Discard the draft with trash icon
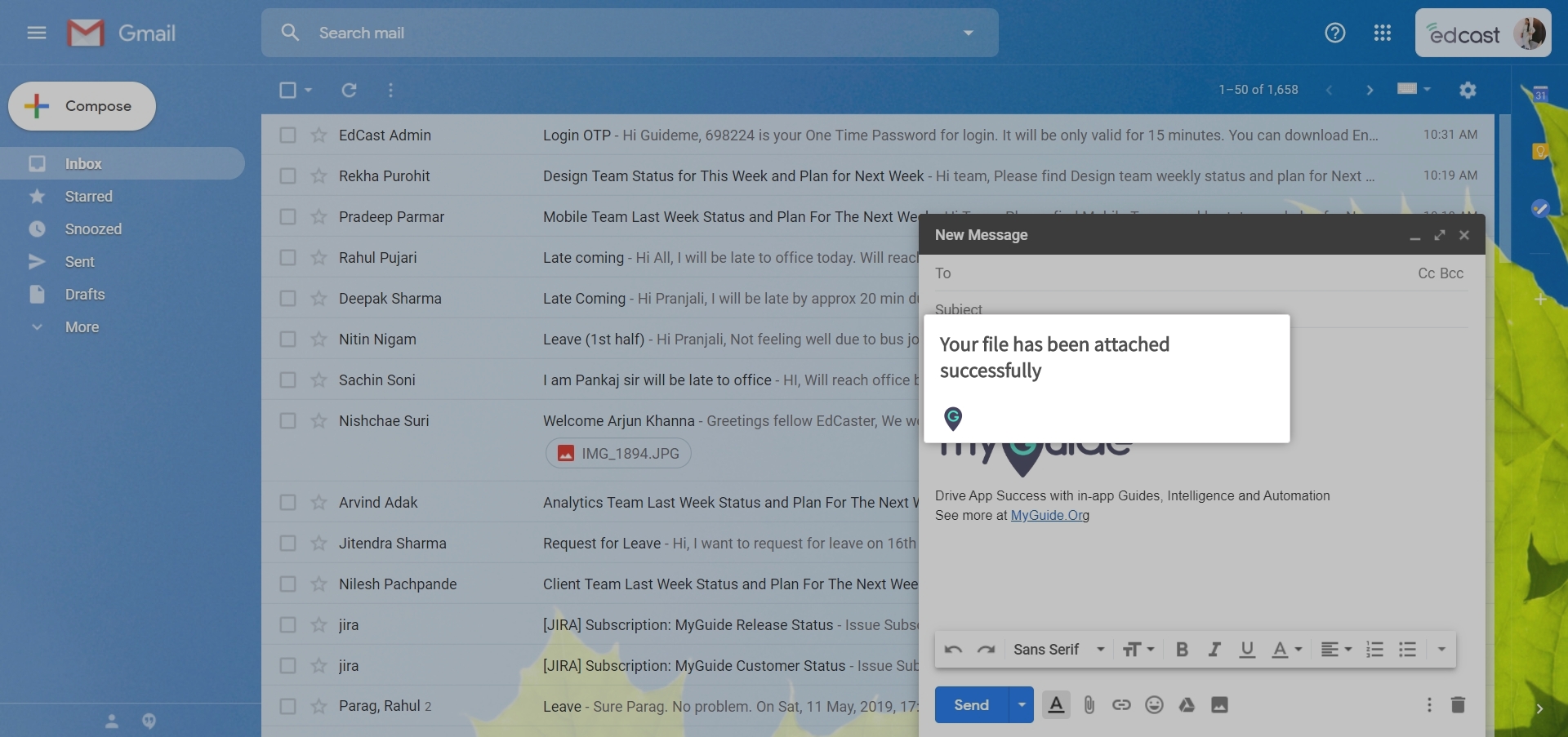The height and width of the screenshot is (737, 1568). point(1458,704)
